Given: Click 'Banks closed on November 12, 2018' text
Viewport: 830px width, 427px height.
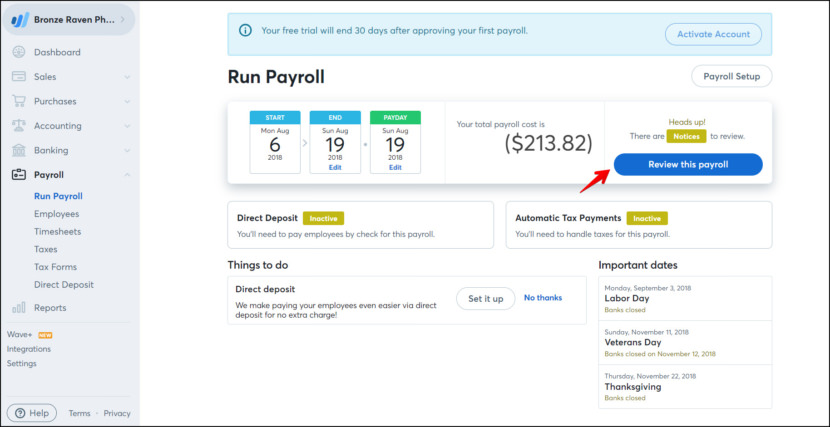Looking at the screenshot, I should (660, 354).
